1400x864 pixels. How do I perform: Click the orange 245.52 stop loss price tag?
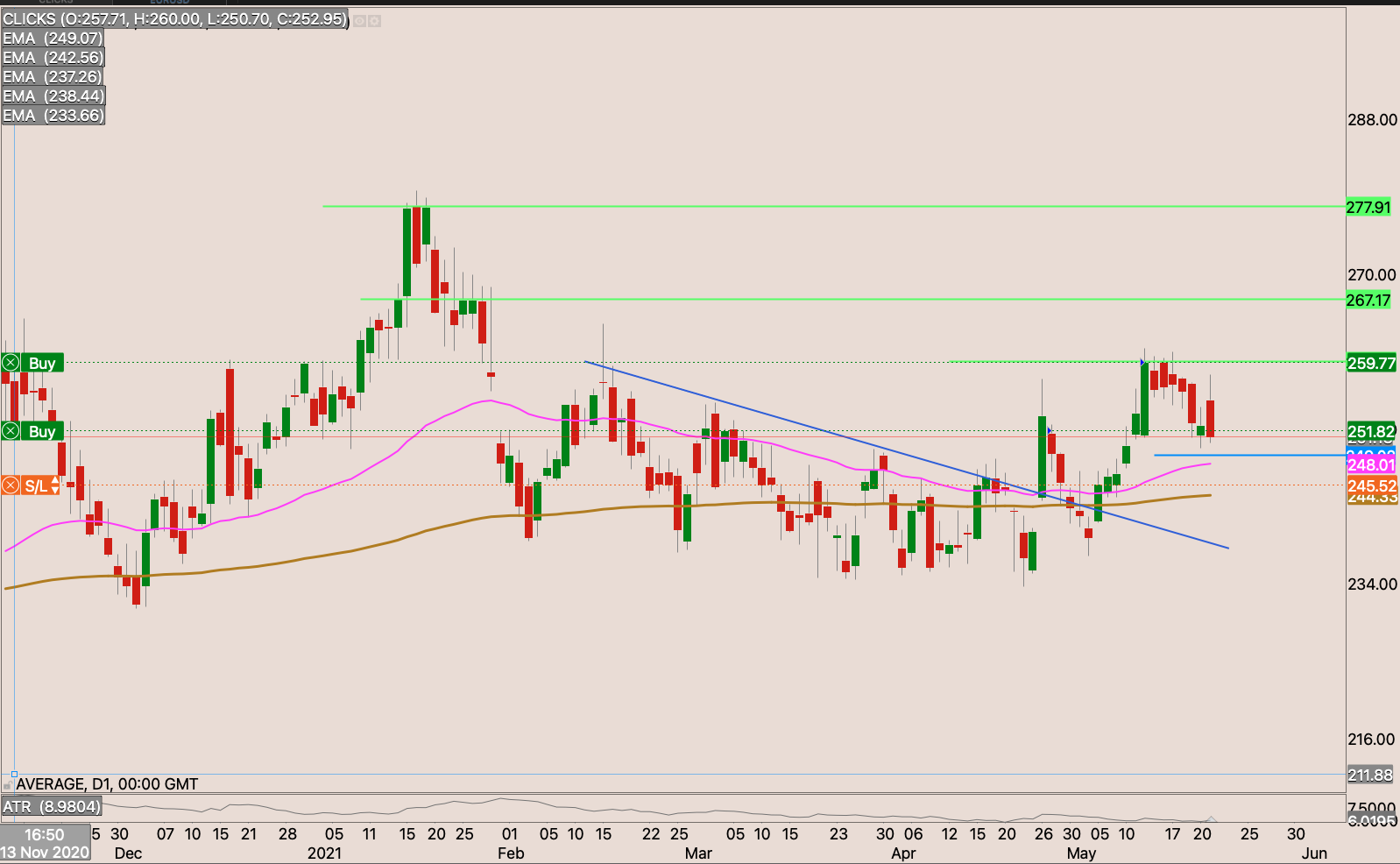(1371, 485)
